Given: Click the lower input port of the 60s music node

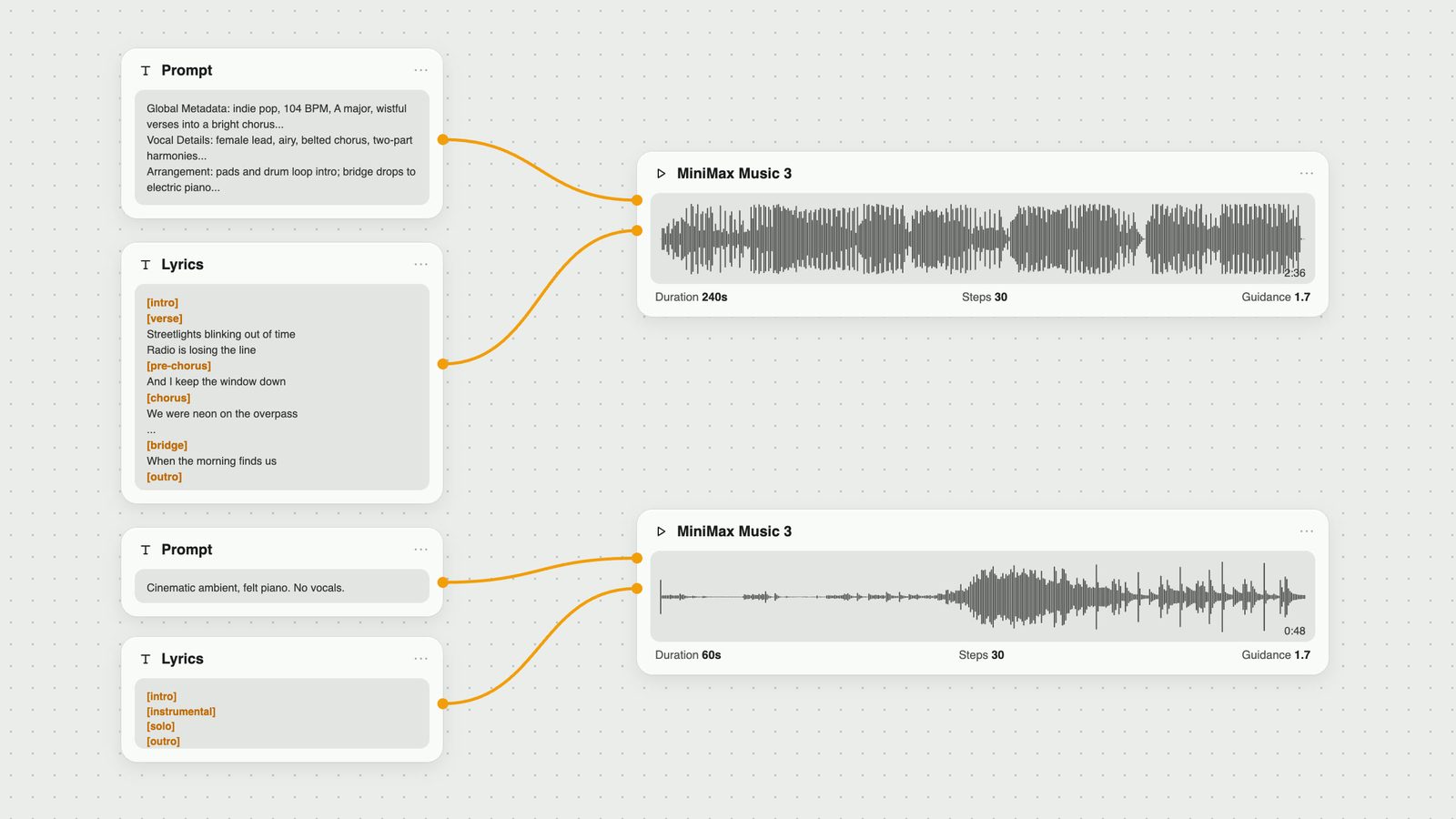Looking at the screenshot, I should [637, 589].
